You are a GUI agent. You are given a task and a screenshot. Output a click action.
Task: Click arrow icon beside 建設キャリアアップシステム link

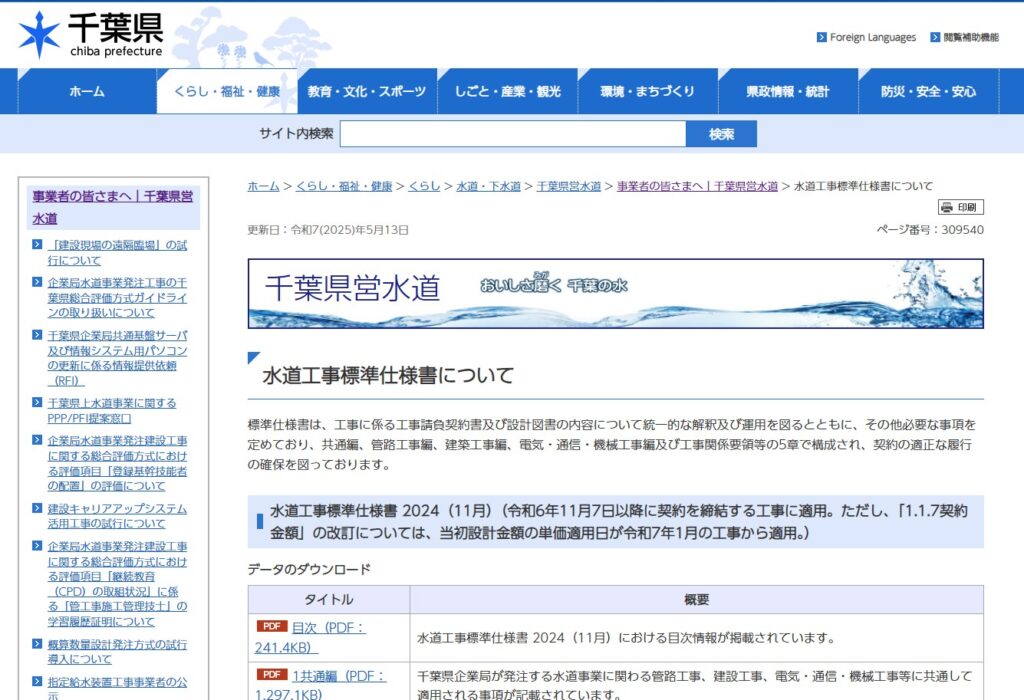coord(36,509)
